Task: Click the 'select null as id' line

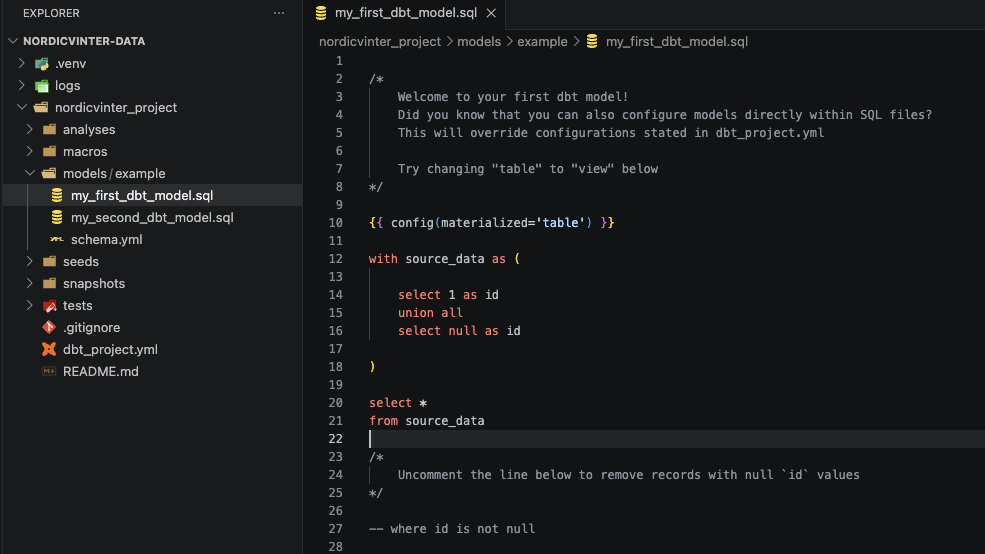Action: coord(459,331)
